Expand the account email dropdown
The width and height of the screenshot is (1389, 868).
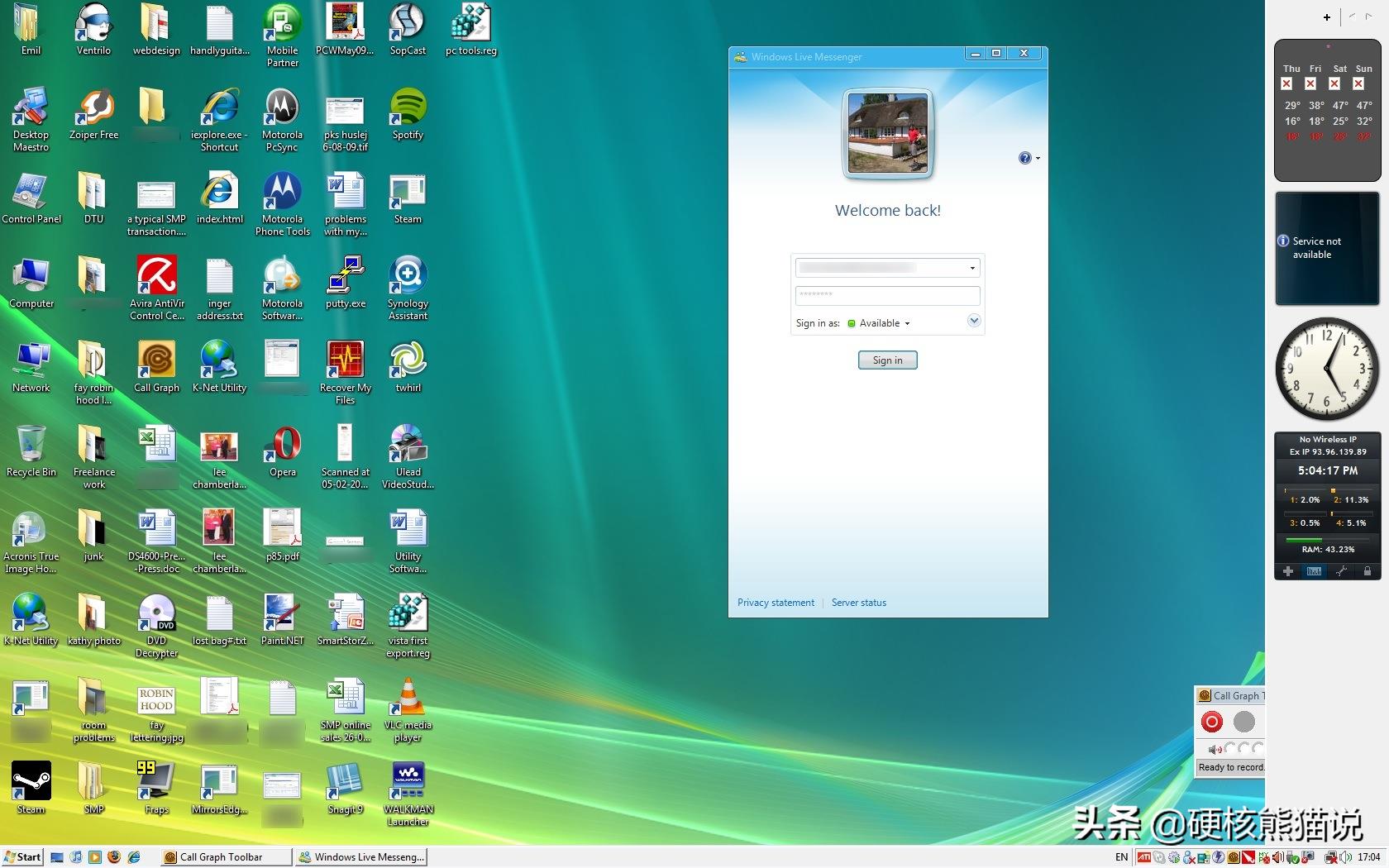(972, 268)
